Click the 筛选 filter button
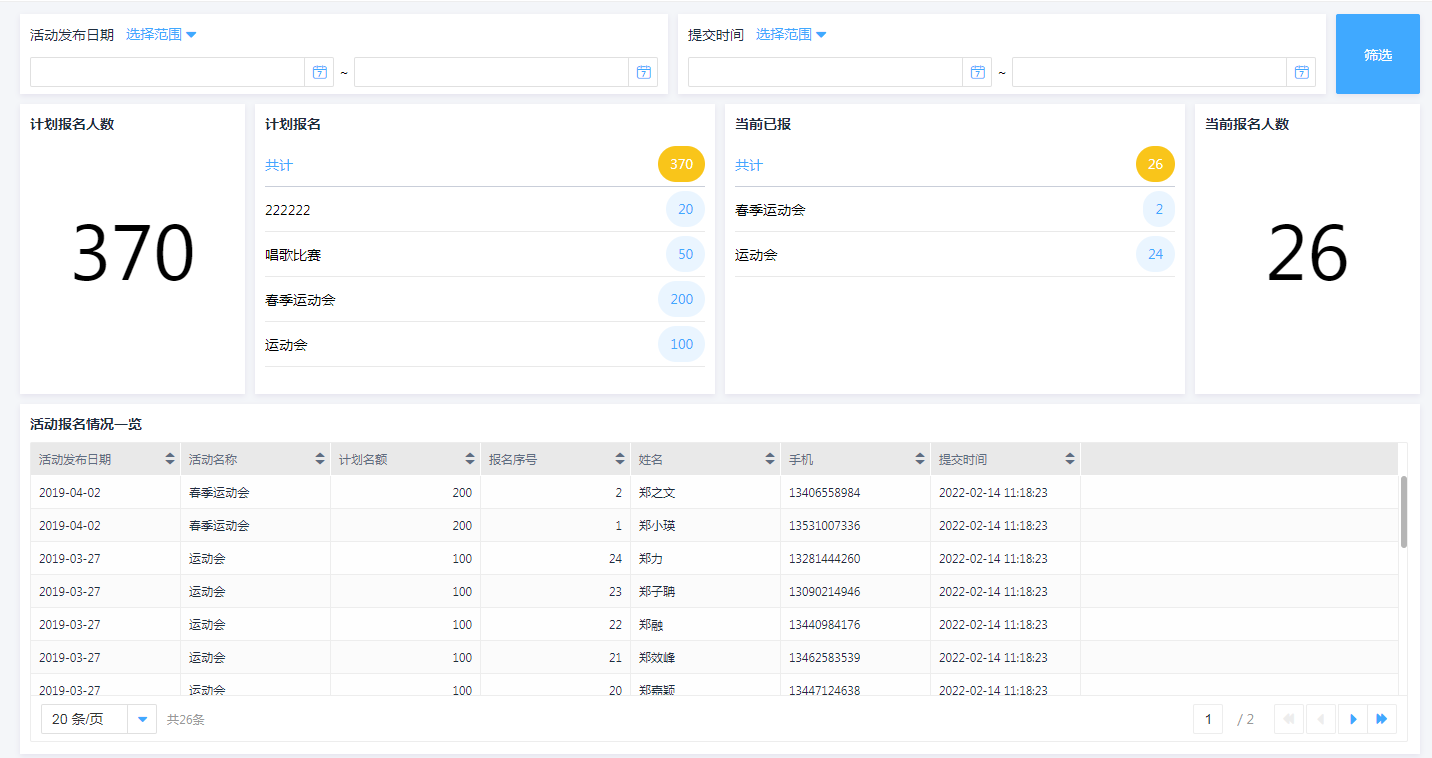This screenshot has width=1432, height=758. coord(1377,54)
